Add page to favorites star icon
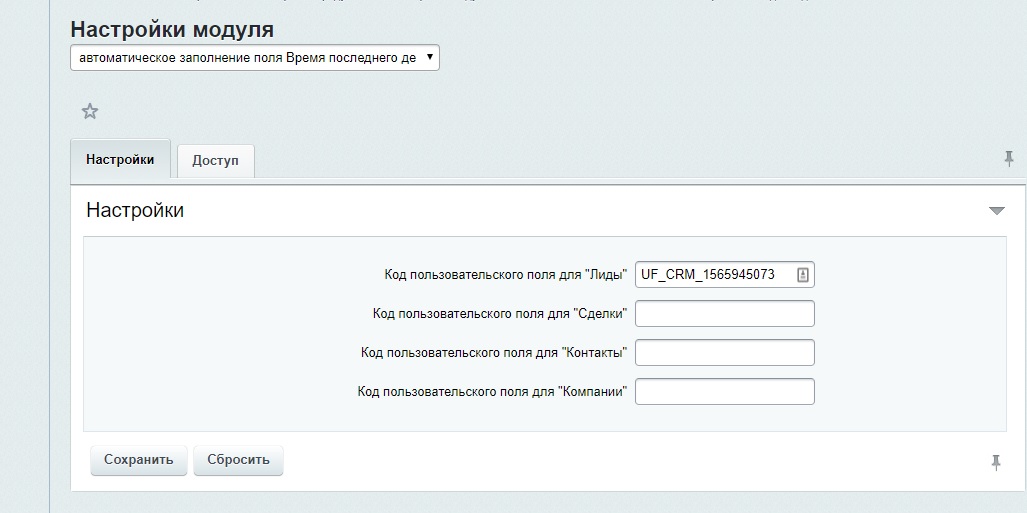The image size is (1027, 513). point(90,111)
